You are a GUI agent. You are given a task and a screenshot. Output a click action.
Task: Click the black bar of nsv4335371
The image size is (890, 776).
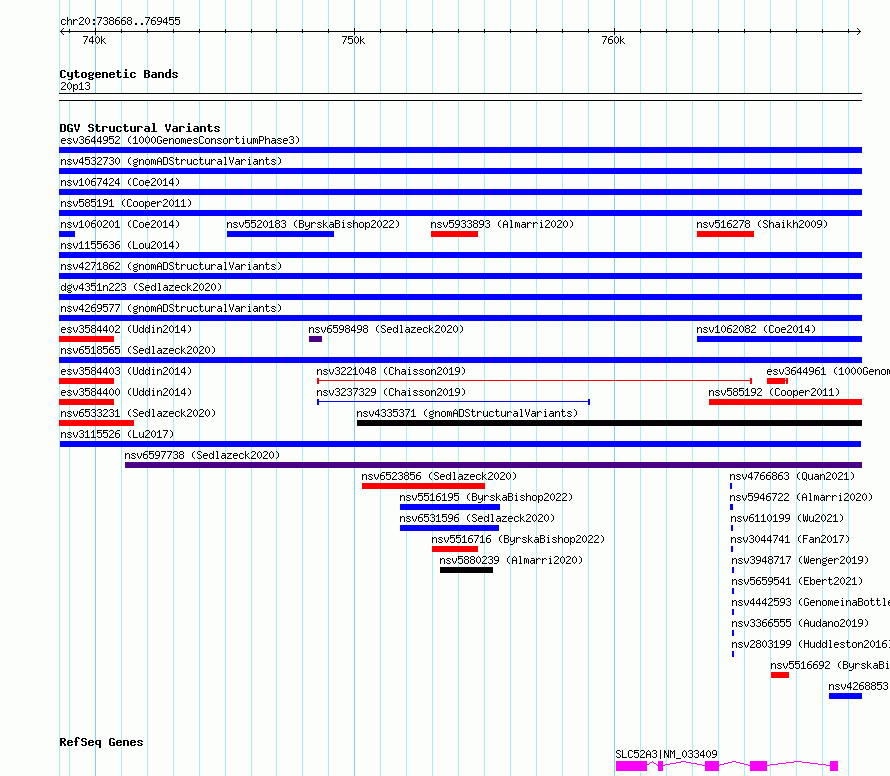[610, 423]
